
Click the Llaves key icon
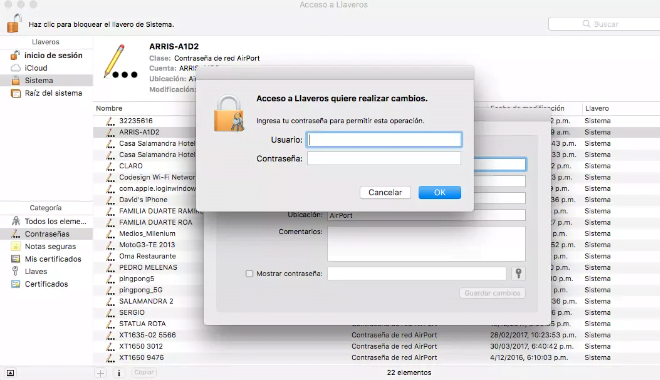click(15, 271)
